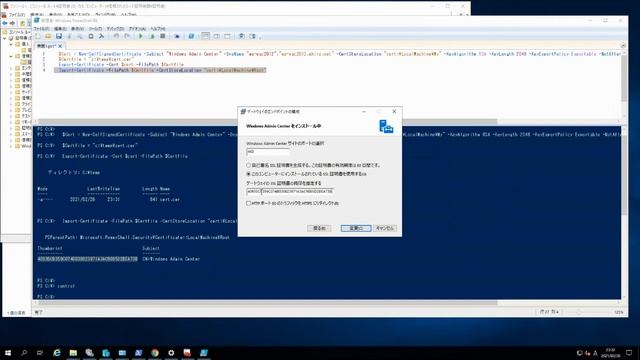Screen dimensions: 640x360
Task: Open the デバッグ menu in PowerShell ISE
Action: [x=116, y=29]
